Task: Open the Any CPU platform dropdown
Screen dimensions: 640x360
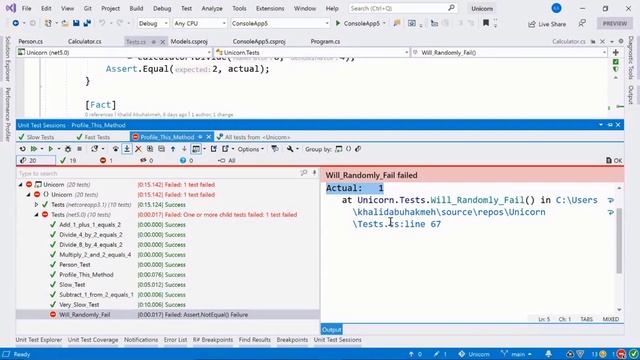Action: [199, 23]
